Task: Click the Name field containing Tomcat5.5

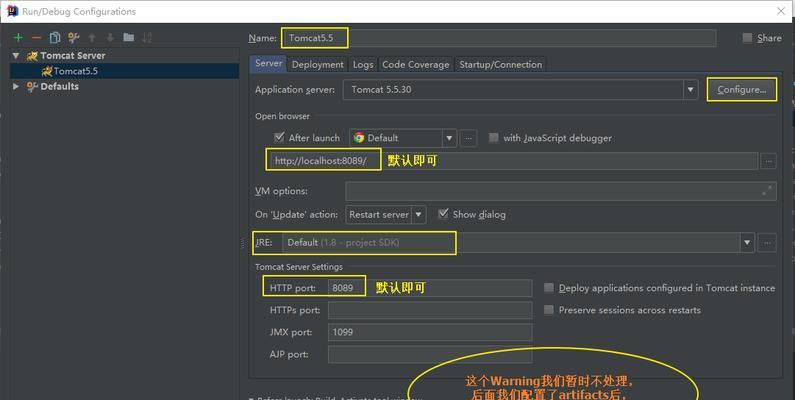Action: (x=499, y=38)
